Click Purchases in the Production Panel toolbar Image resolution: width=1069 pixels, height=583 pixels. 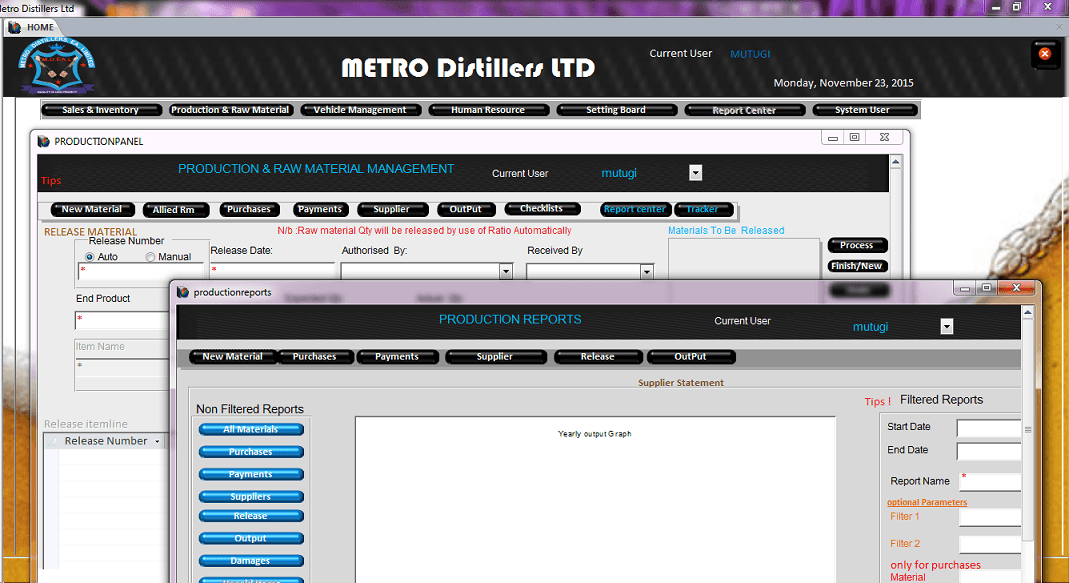coord(249,209)
